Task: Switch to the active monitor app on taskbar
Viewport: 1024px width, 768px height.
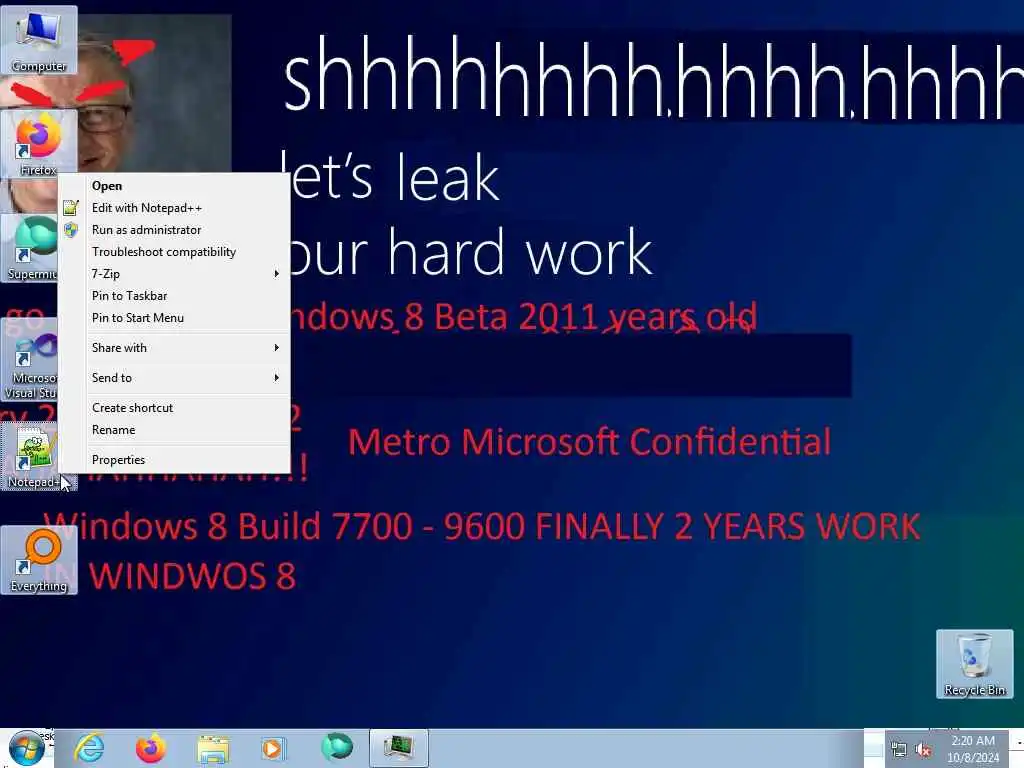Action: coord(398,748)
